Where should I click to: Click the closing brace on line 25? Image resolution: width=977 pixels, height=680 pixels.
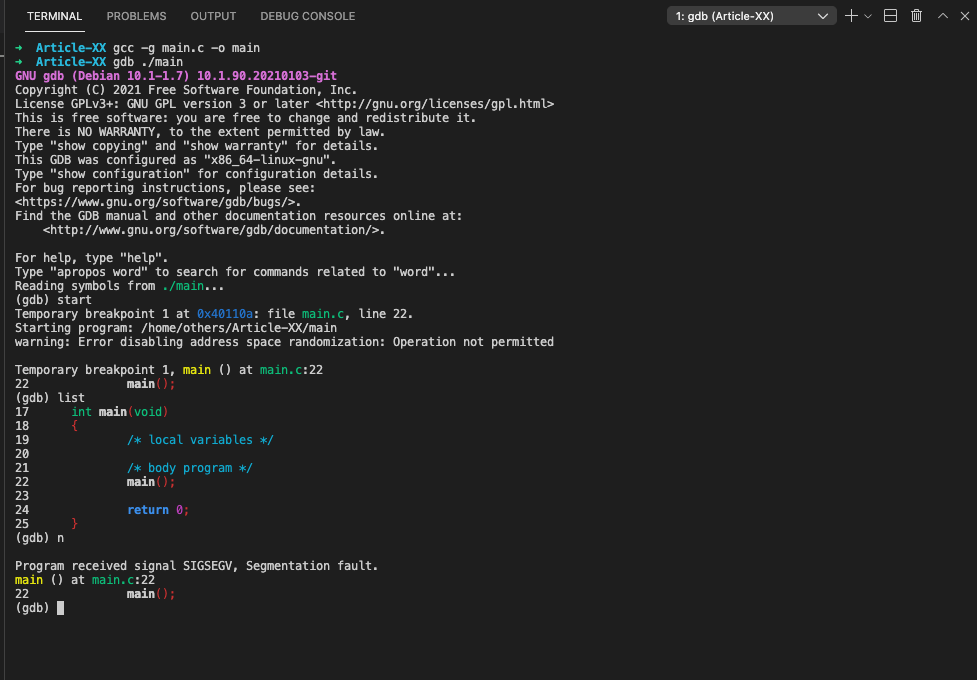75,524
